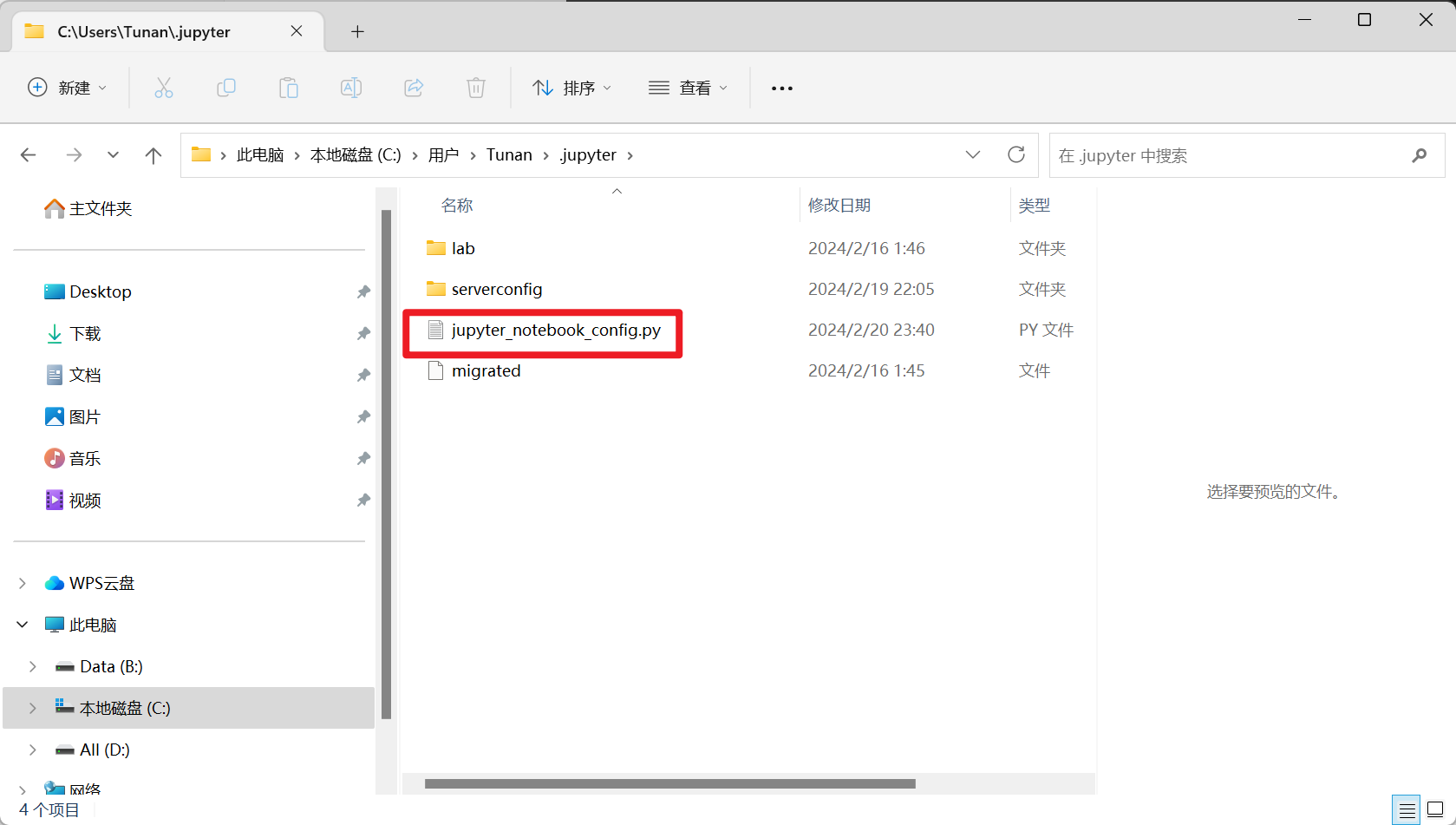The width and height of the screenshot is (1456, 825).
Task: Open the see-more ellipsis menu
Action: (781, 88)
